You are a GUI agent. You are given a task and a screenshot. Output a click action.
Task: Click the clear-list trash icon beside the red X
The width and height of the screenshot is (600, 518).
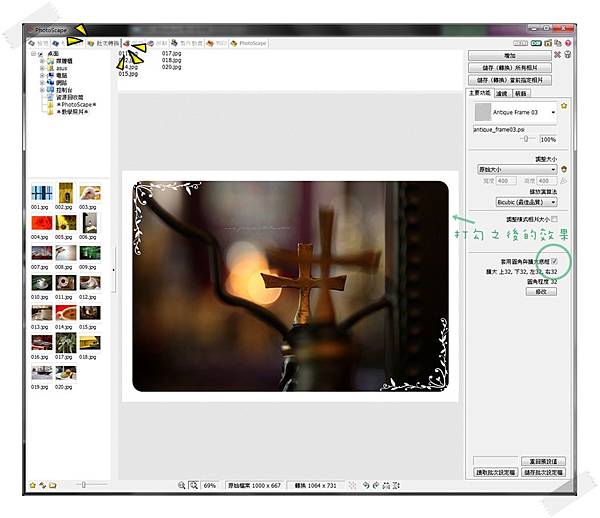568,55
